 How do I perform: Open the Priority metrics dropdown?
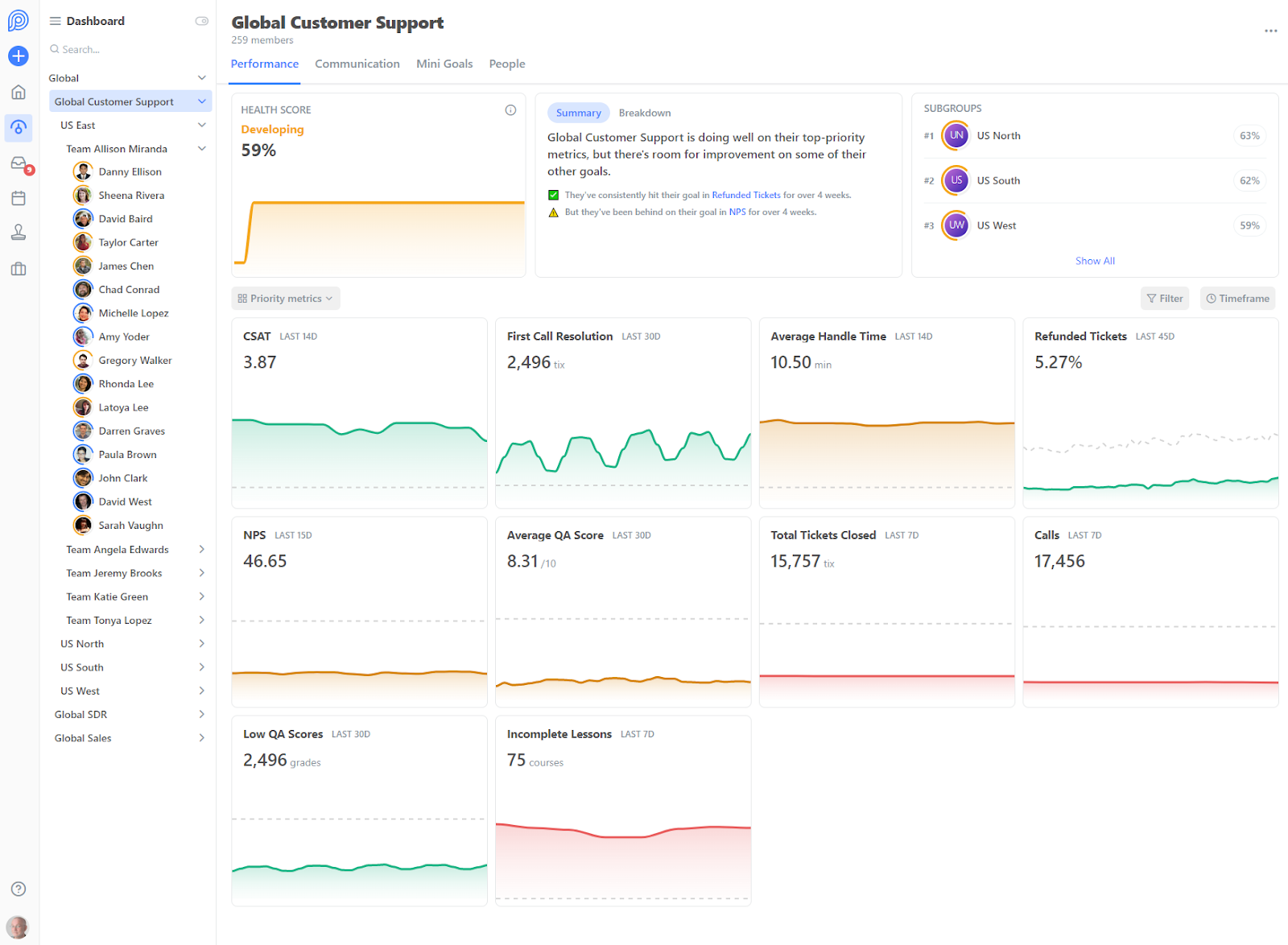286,299
